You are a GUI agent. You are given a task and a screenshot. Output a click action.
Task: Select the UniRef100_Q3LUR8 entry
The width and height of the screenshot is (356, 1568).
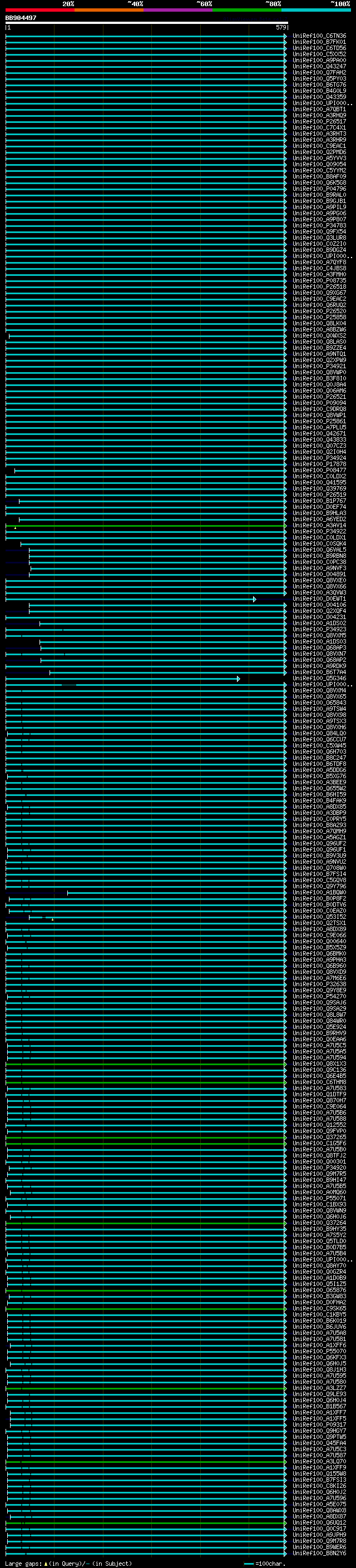tap(319, 238)
